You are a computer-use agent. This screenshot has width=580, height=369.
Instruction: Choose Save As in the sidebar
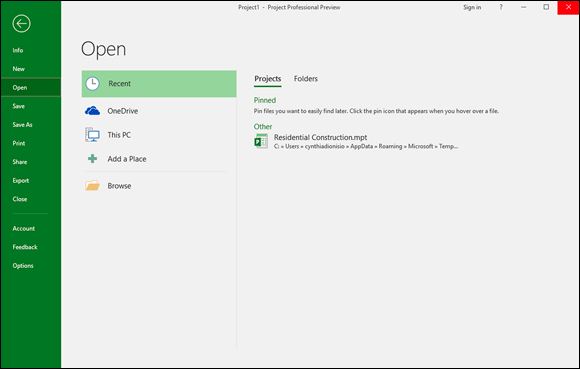click(x=22, y=125)
